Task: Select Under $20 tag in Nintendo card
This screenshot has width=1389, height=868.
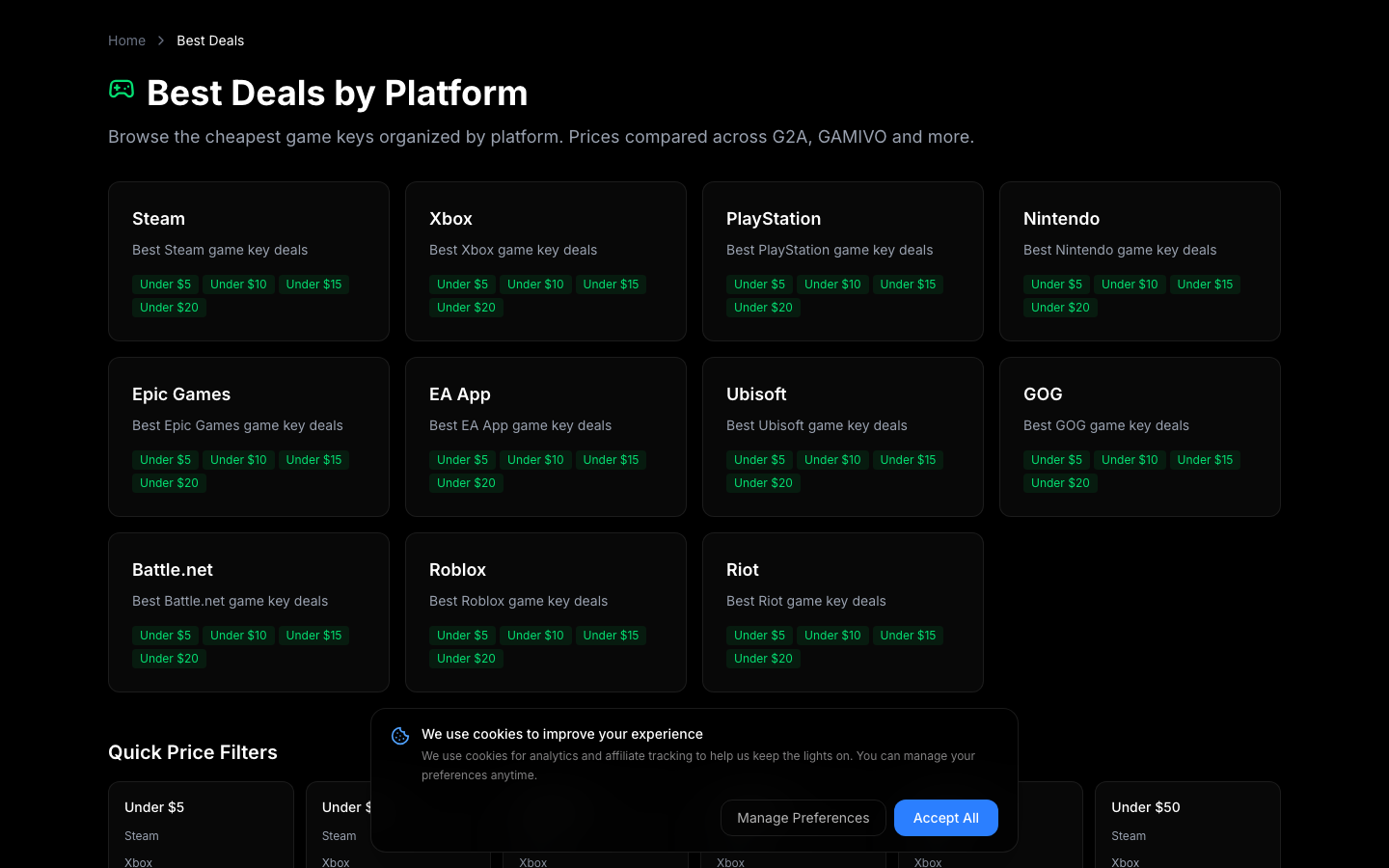Action: (x=1060, y=308)
